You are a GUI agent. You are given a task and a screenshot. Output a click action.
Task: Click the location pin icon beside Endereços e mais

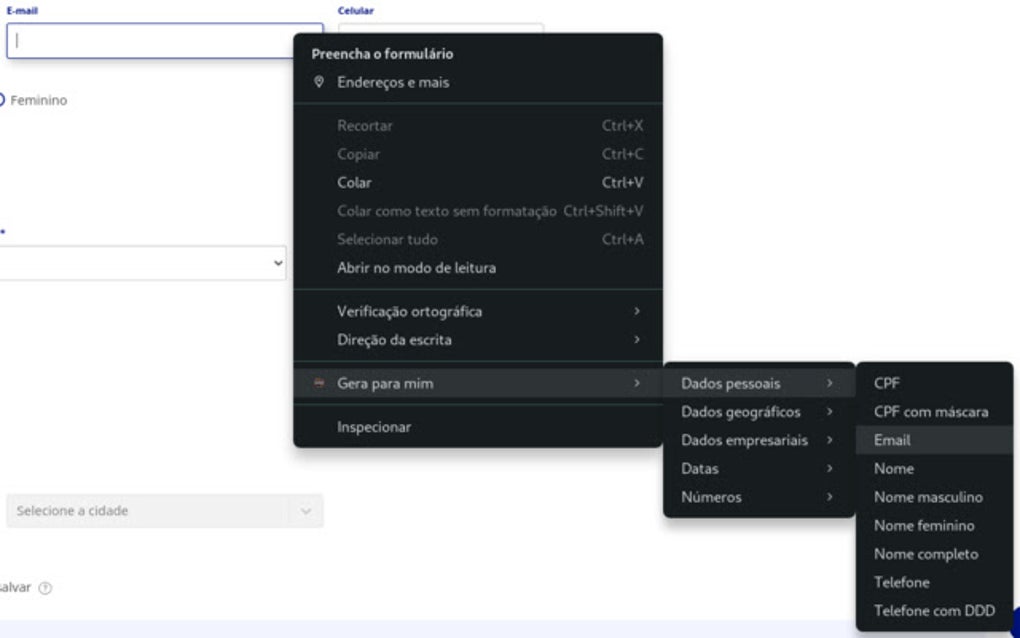319,83
